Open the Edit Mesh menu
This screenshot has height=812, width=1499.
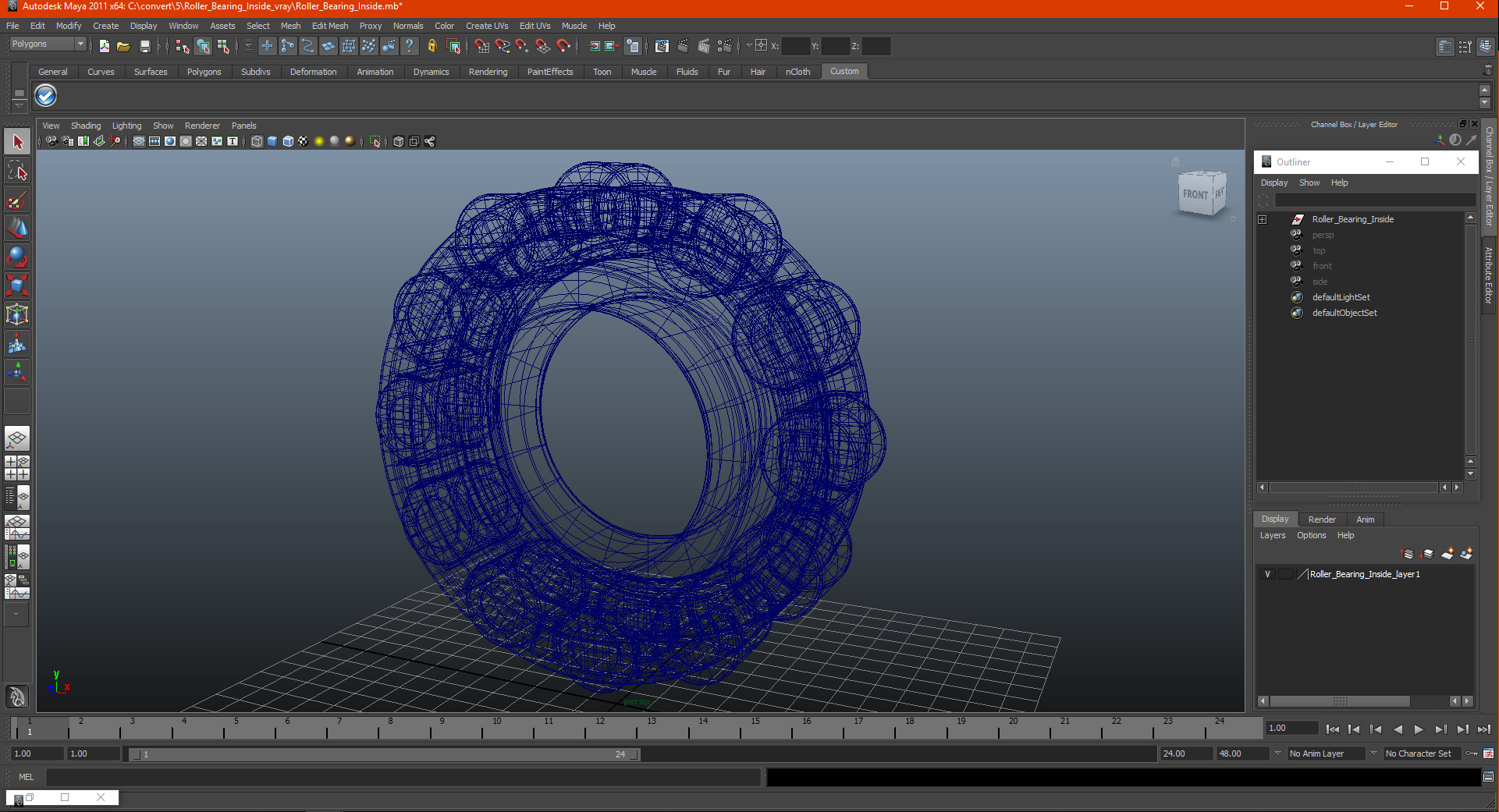(330, 26)
